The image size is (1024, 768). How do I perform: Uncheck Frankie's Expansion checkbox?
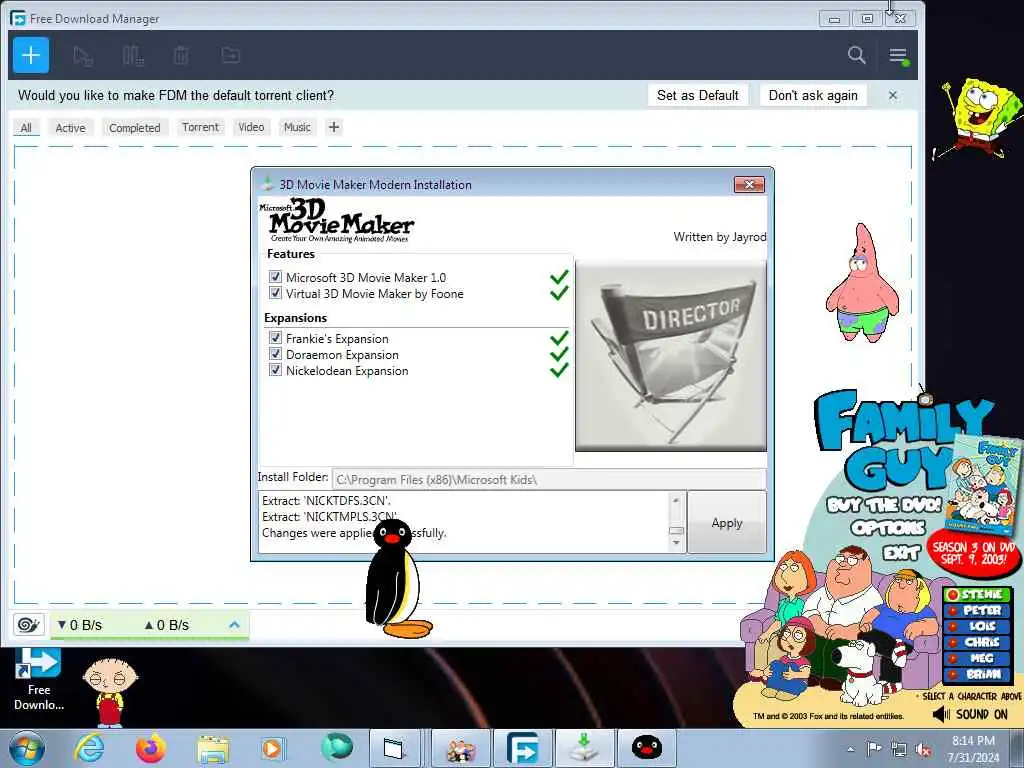276,338
